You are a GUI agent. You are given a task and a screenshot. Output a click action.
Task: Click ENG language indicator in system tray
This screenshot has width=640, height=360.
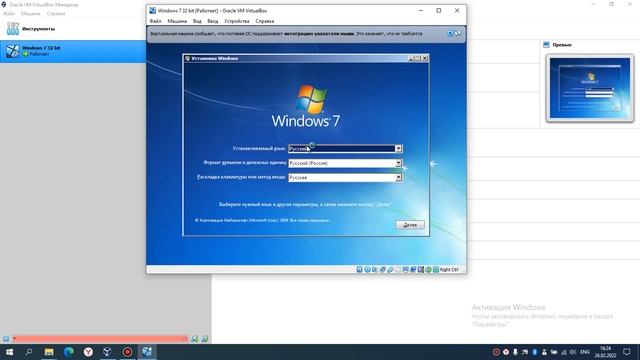click(585, 352)
